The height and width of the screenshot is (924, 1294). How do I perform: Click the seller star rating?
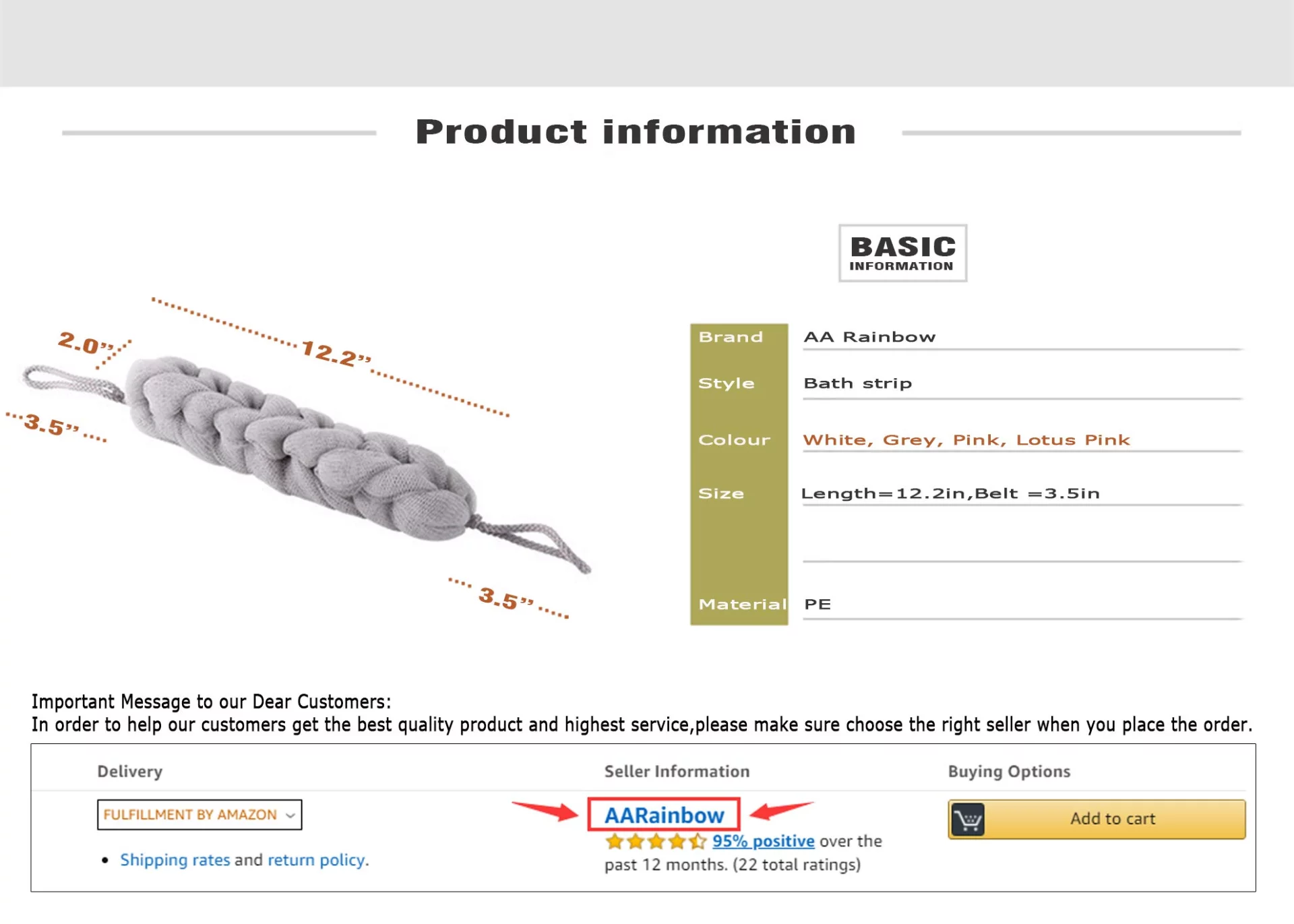[656, 841]
